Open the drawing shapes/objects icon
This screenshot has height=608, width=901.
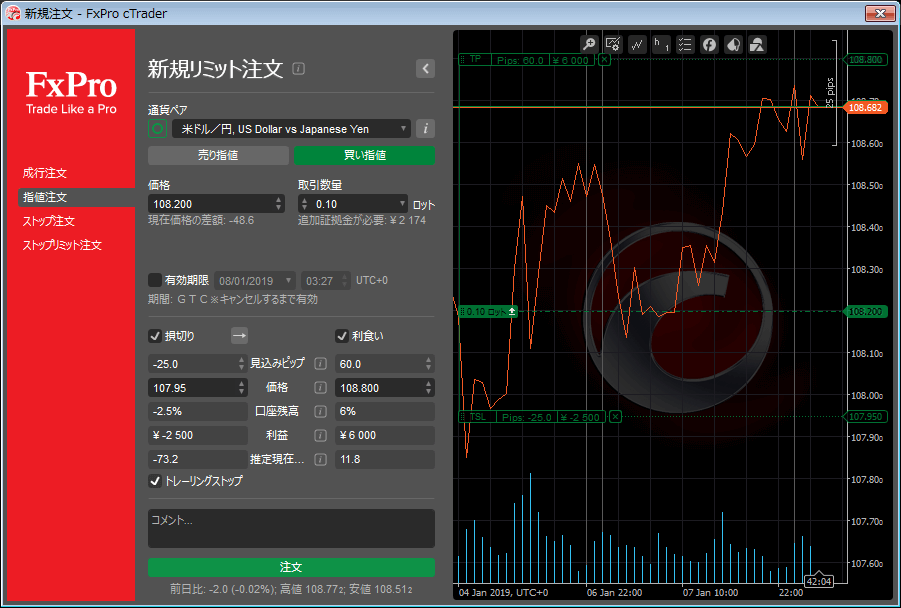point(757,44)
